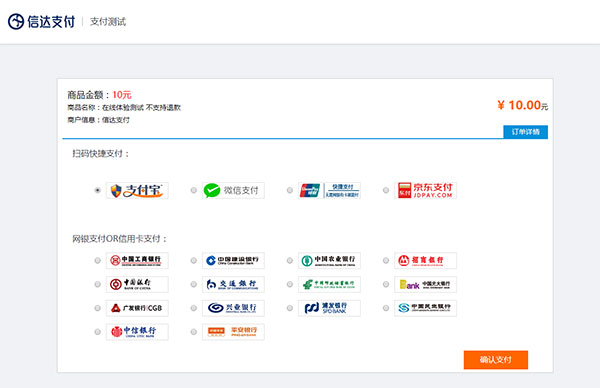This screenshot has width=600, height=388.
Task: Choose the 中国光大银行 Bank logo
Action: [x=425, y=284]
